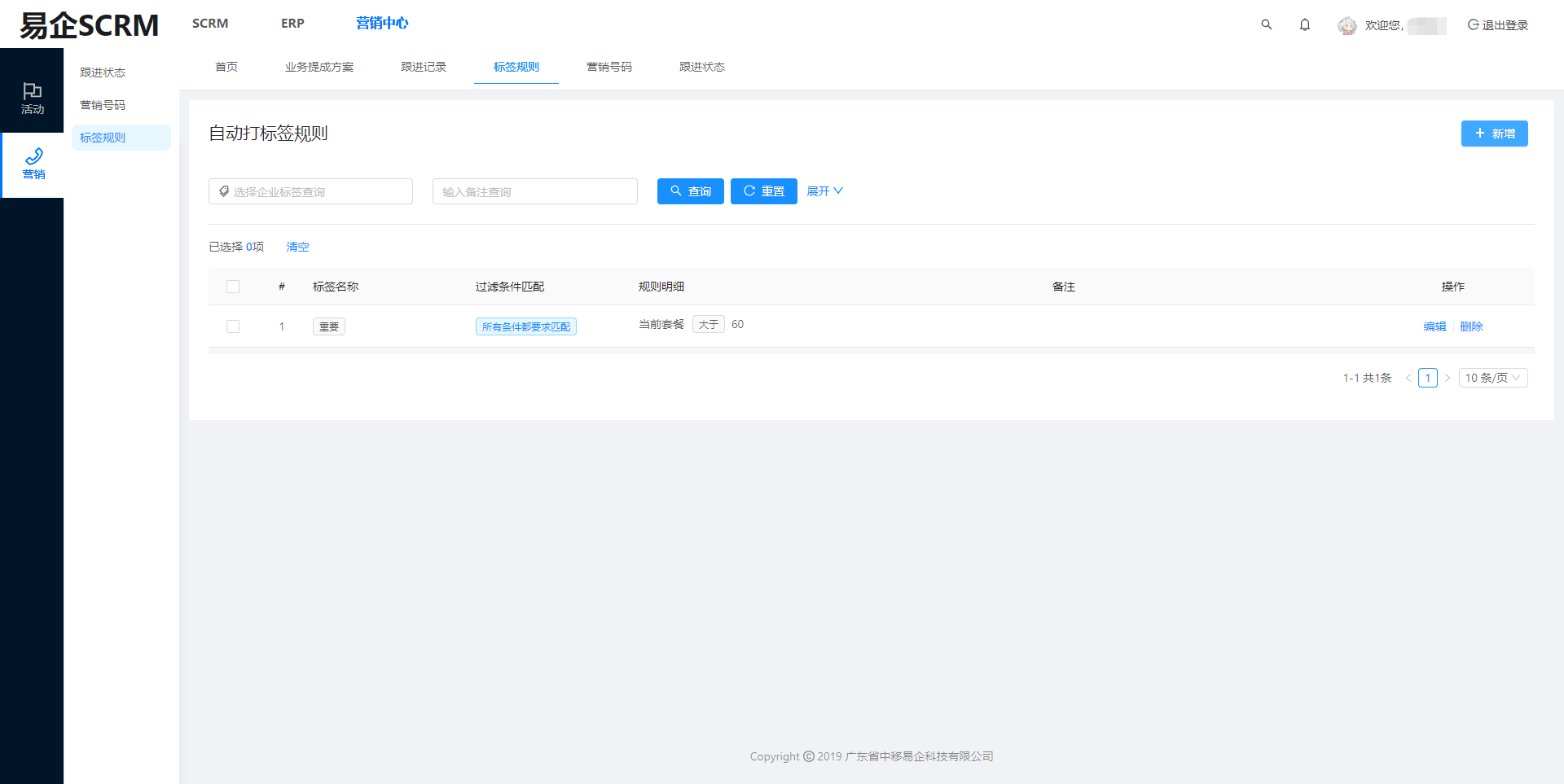The height and width of the screenshot is (784, 1564).
Task: Click page number 1 in pagination
Action: coord(1428,378)
